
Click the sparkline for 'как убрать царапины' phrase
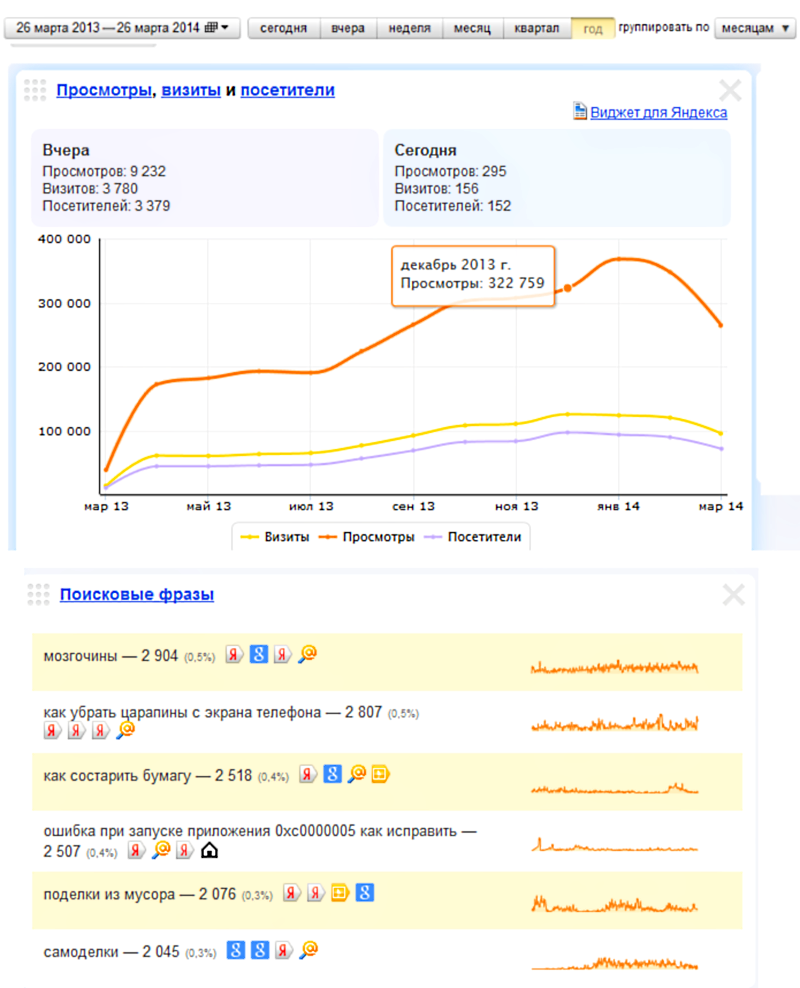615,723
